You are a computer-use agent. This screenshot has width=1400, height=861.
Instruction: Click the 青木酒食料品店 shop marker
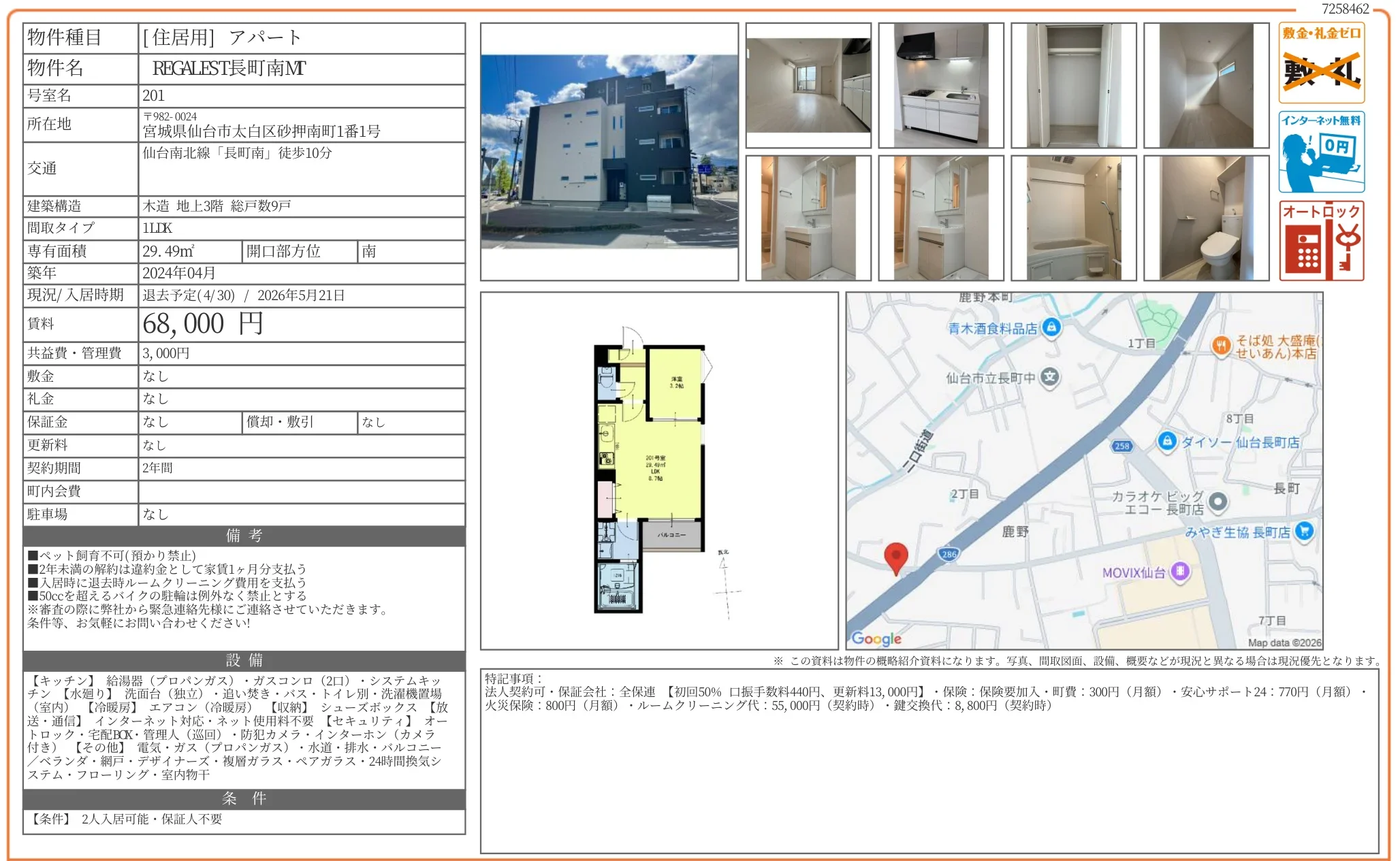click(1051, 327)
